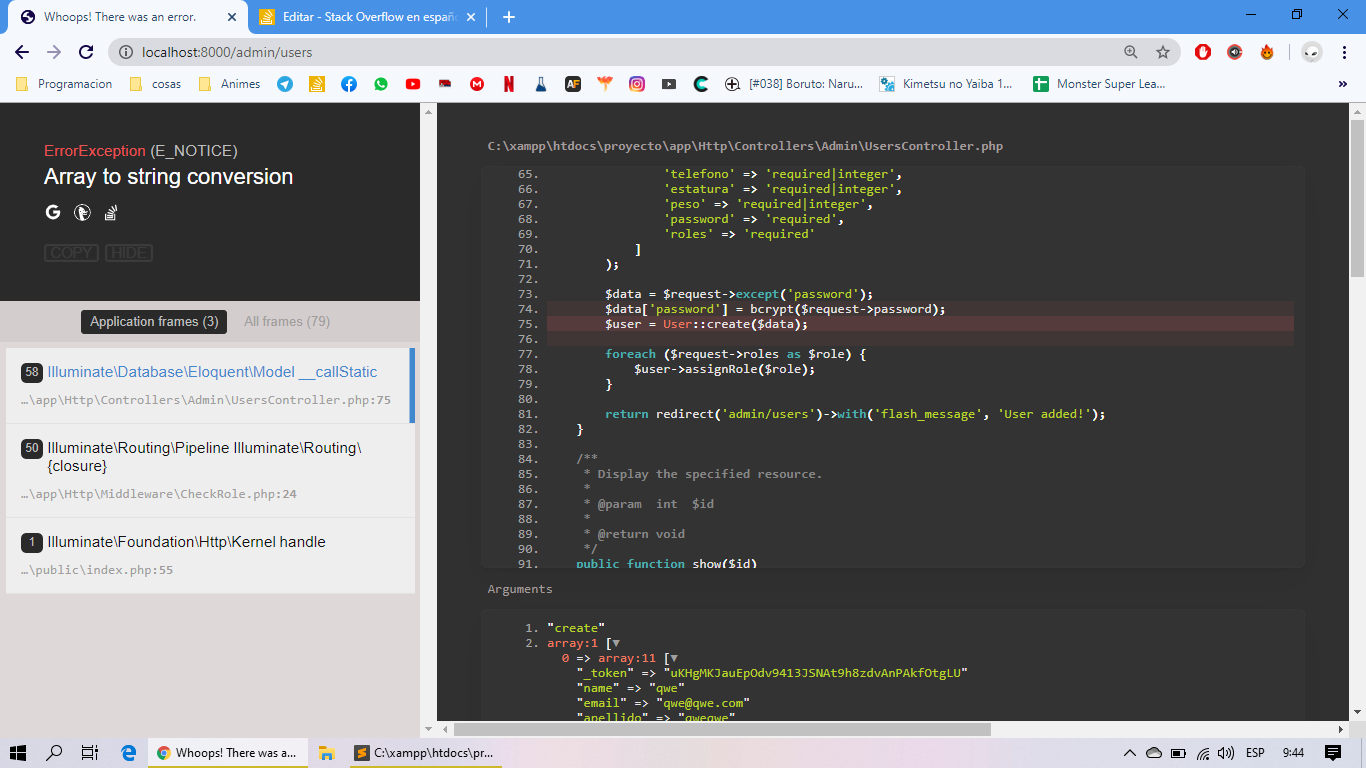The width and height of the screenshot is (1366, 768).
Task: Click the horizontal scrollbar at page bottom
Action: click(722, 730)
